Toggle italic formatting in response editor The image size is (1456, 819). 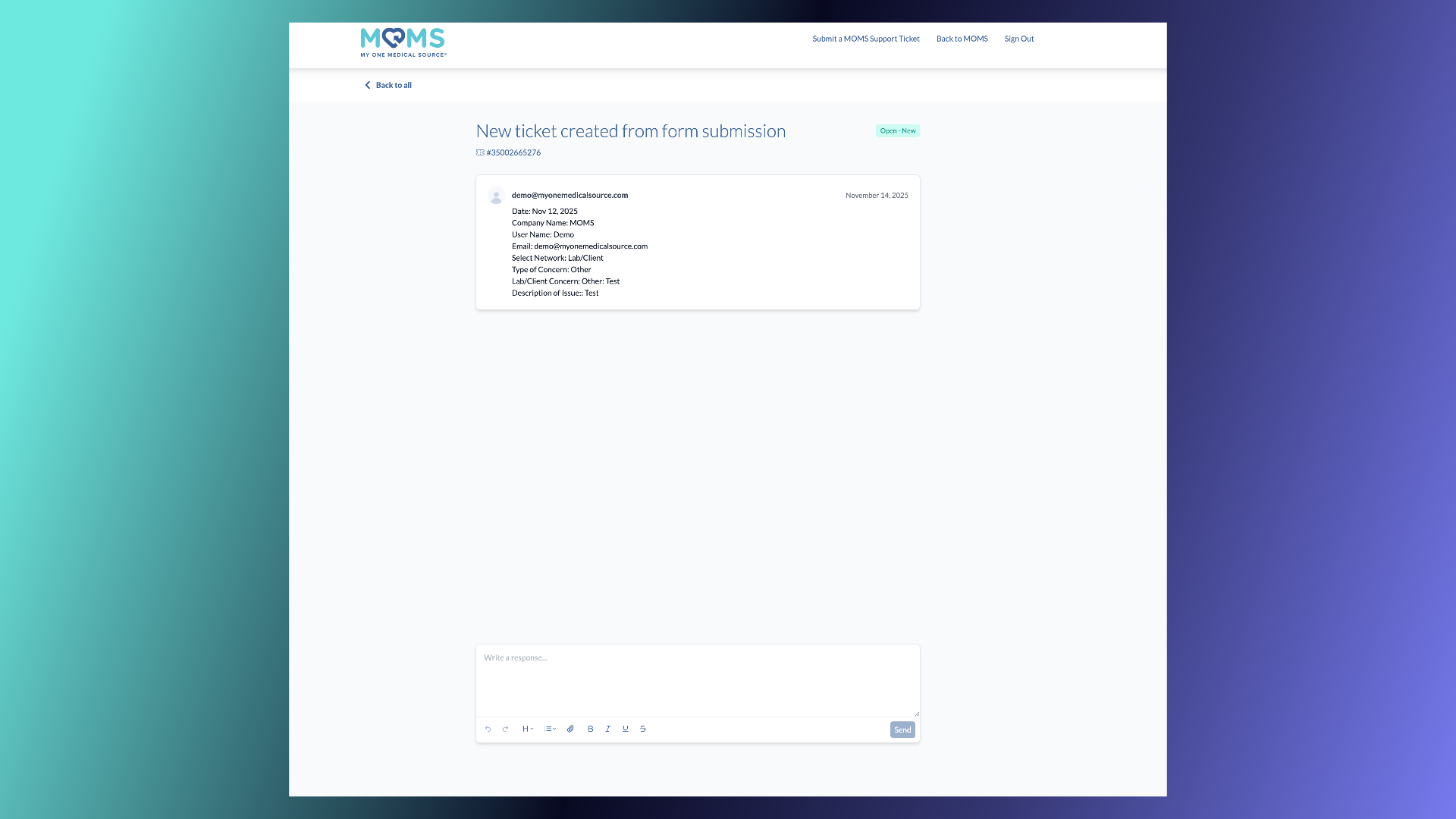click(607, 729)
